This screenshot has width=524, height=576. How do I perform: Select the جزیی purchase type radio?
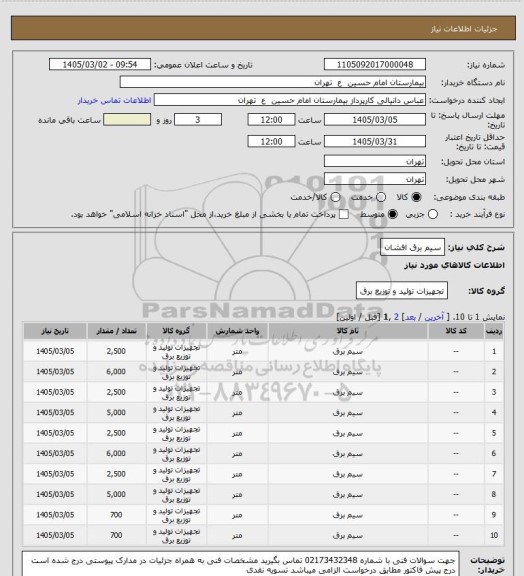coord(433,214)
